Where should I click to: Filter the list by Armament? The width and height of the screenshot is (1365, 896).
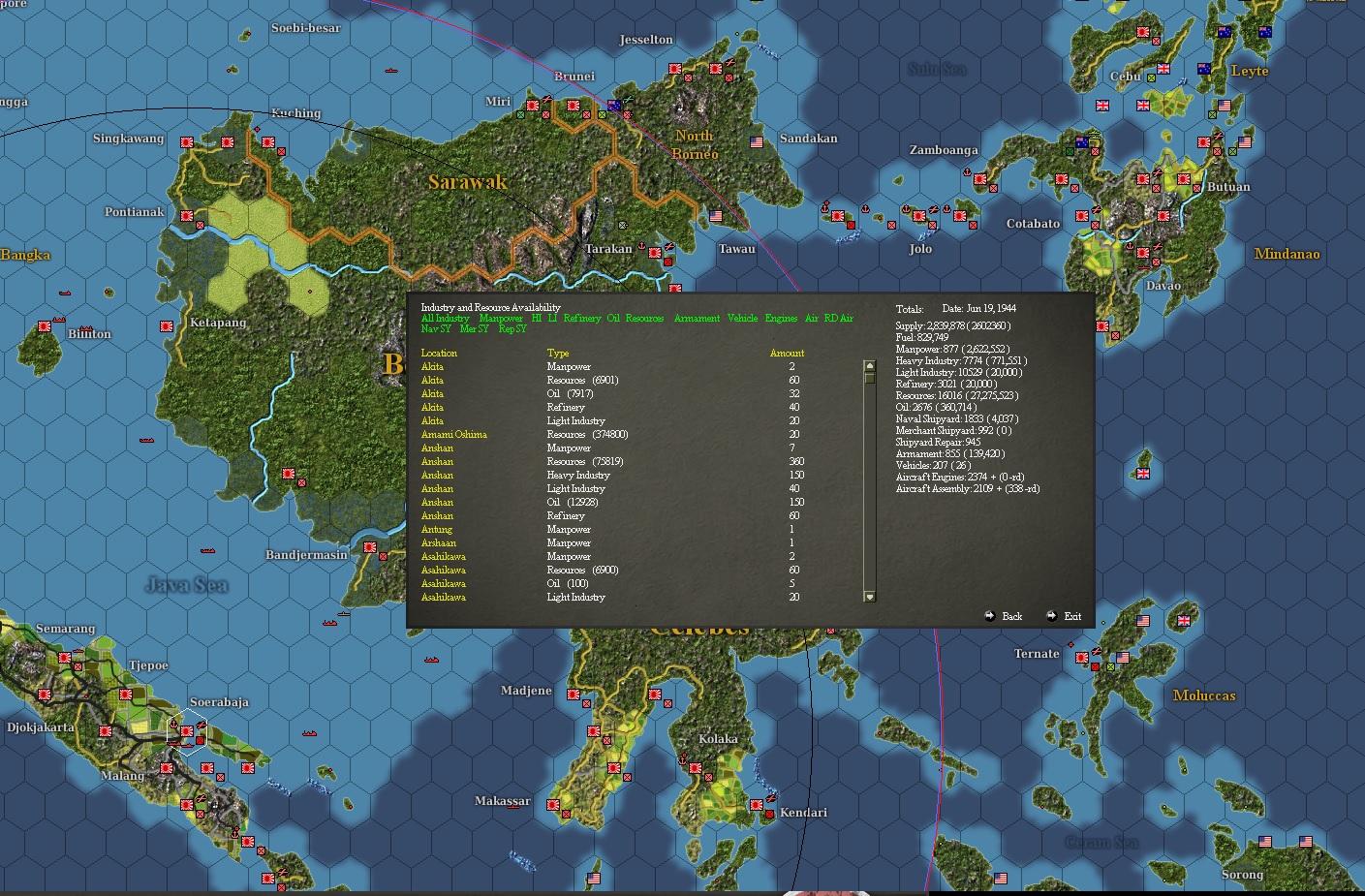[x=698, y=318]
